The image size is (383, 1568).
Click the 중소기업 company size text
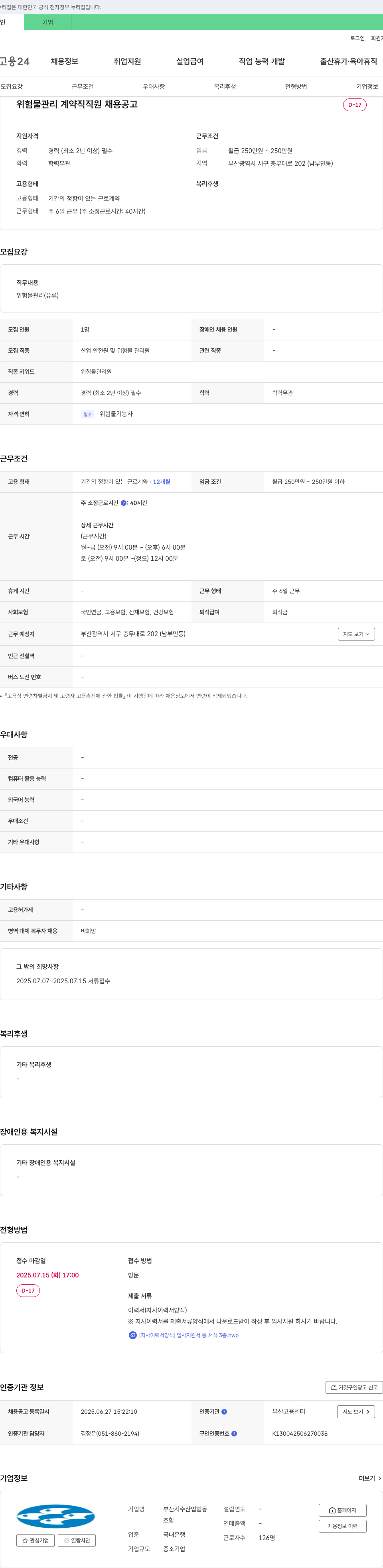(174, 1548)
